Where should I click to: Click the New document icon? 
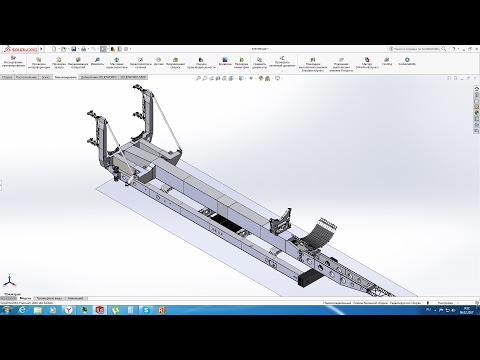tap(54, 49)
